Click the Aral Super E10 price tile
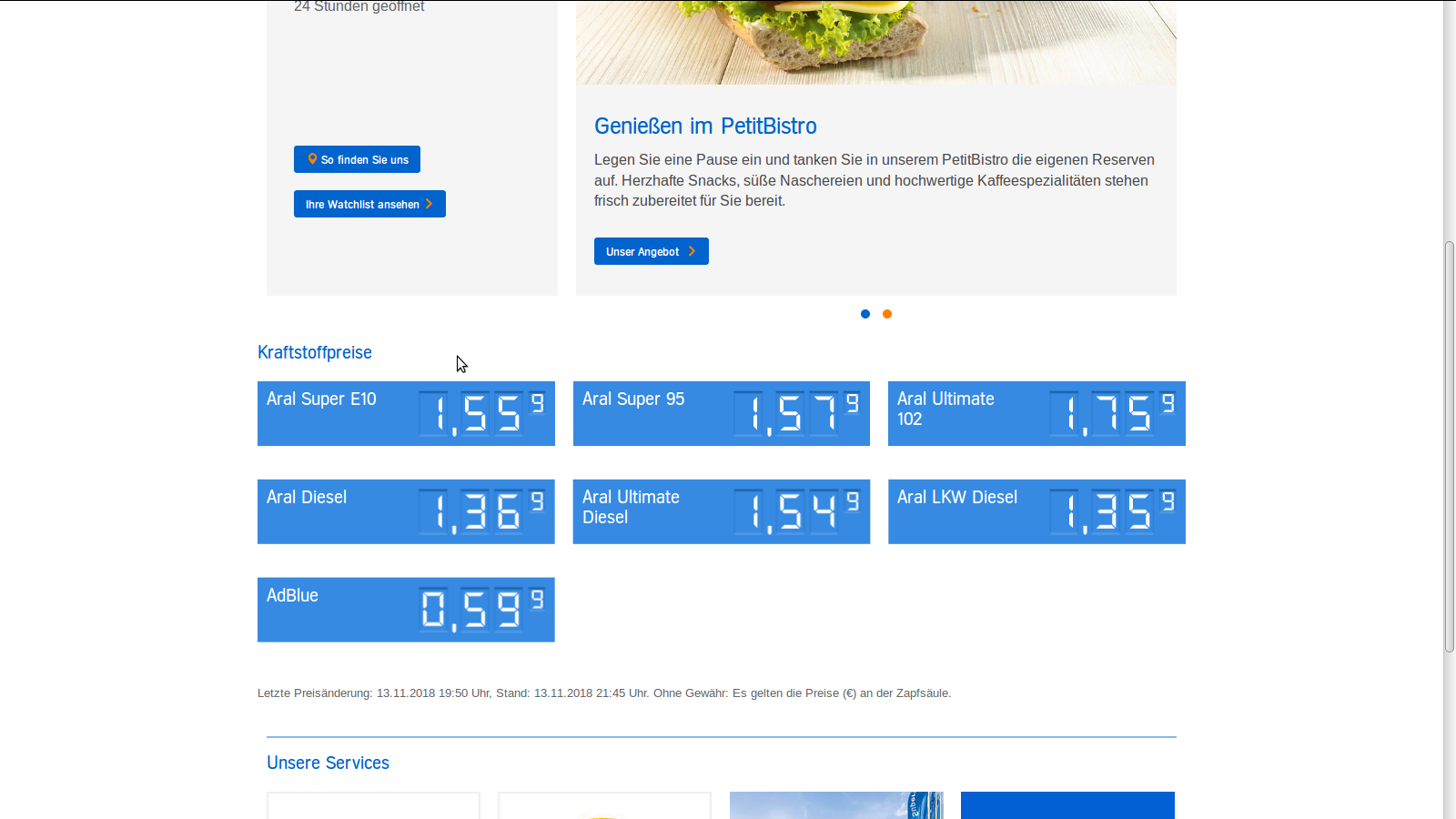This screenshot has width=1456, height=819. coord(406,413)
